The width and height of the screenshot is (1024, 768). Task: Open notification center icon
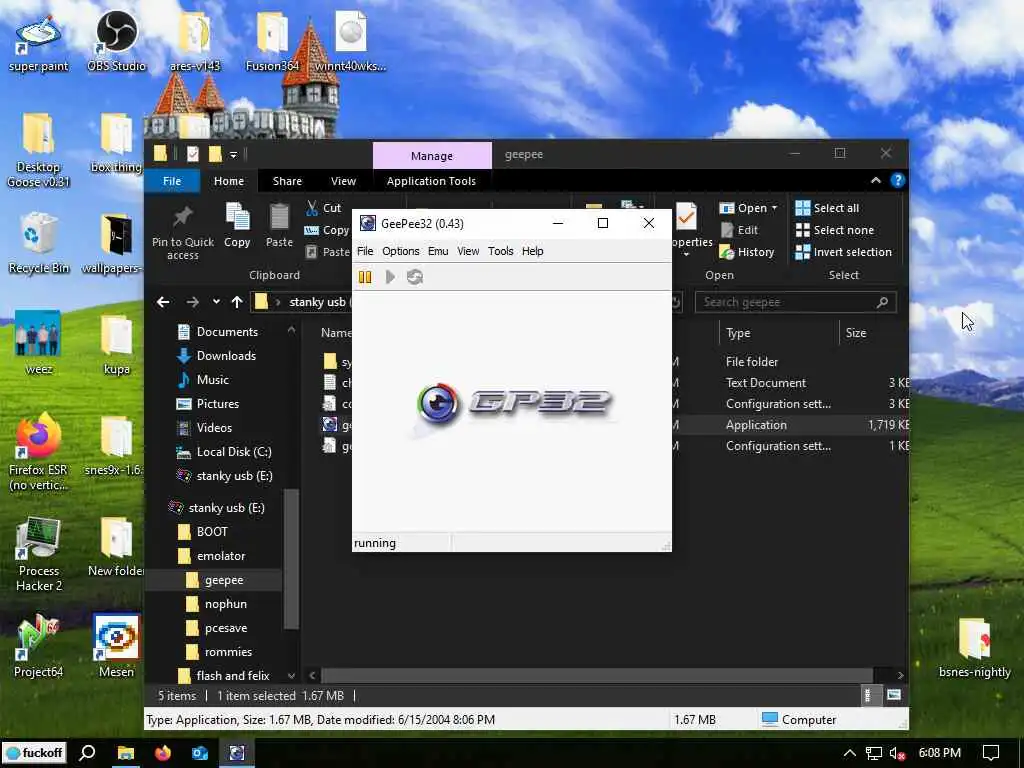click(x=991, y=753)
